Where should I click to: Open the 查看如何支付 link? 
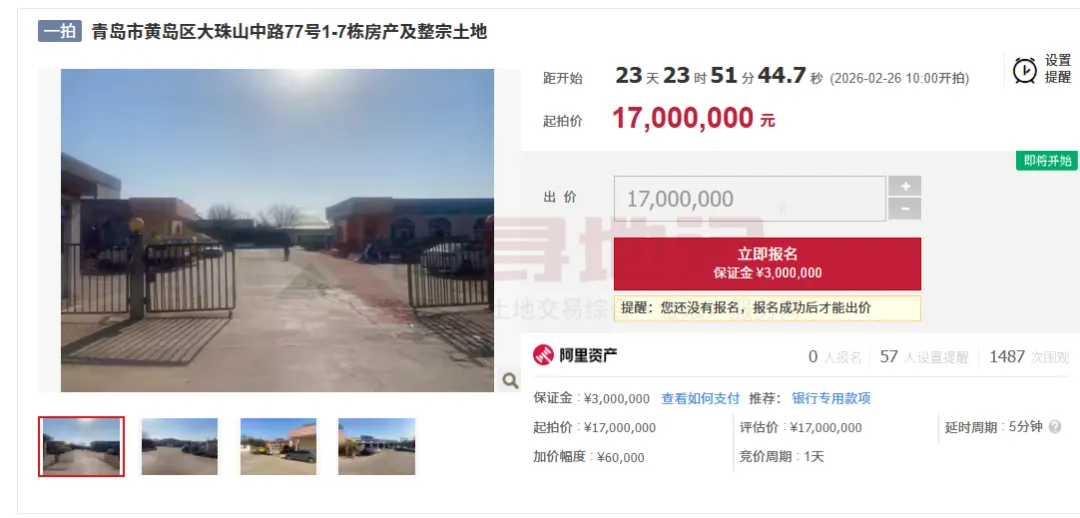coord(700,398)
